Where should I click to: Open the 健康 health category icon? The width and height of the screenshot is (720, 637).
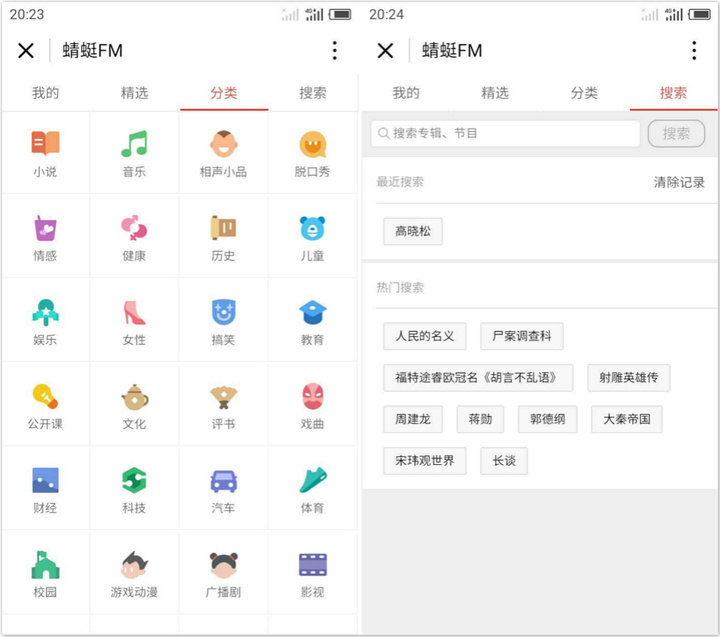134,227
